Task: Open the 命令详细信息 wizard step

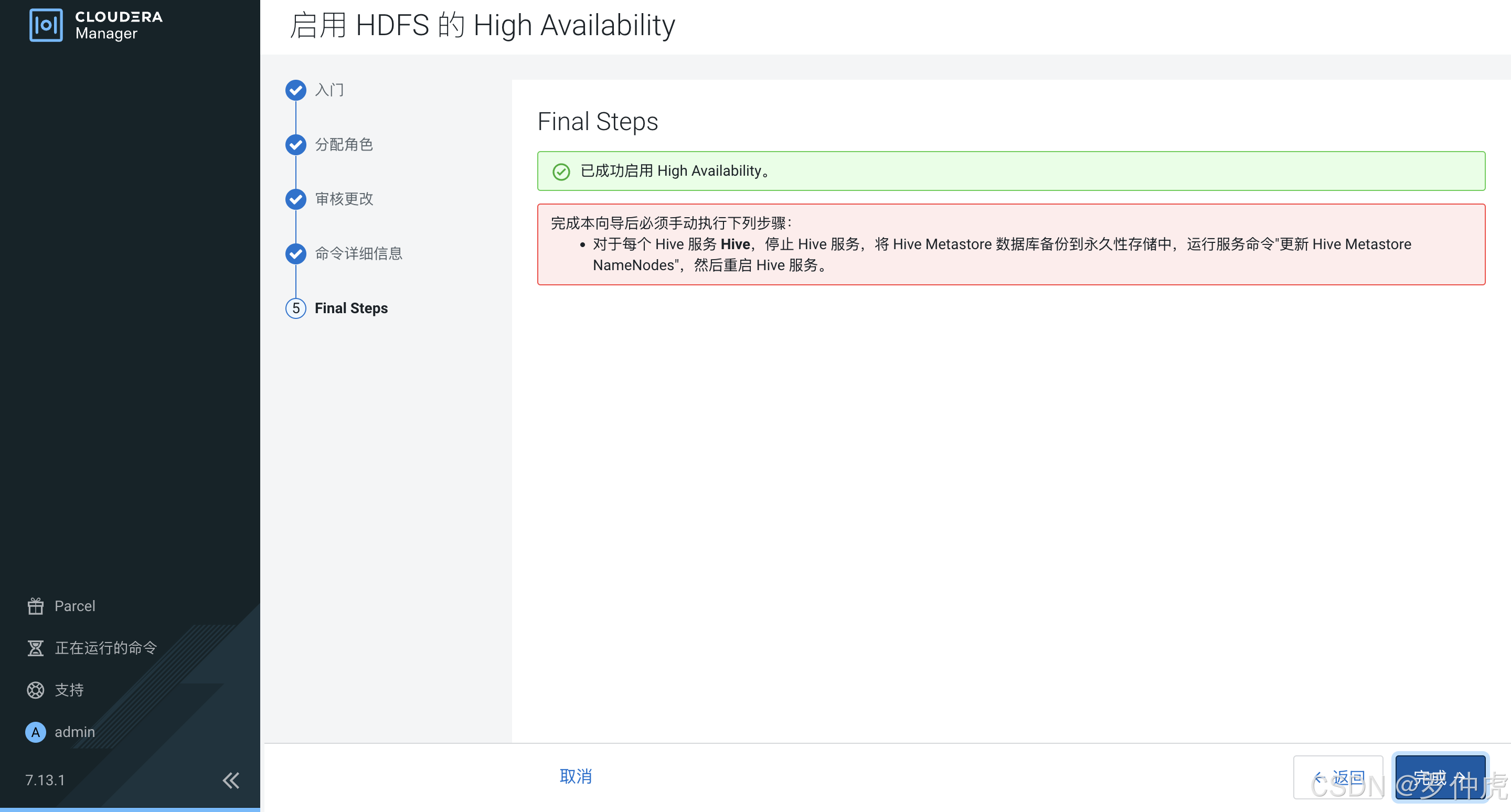Action: tap(358, 253)
